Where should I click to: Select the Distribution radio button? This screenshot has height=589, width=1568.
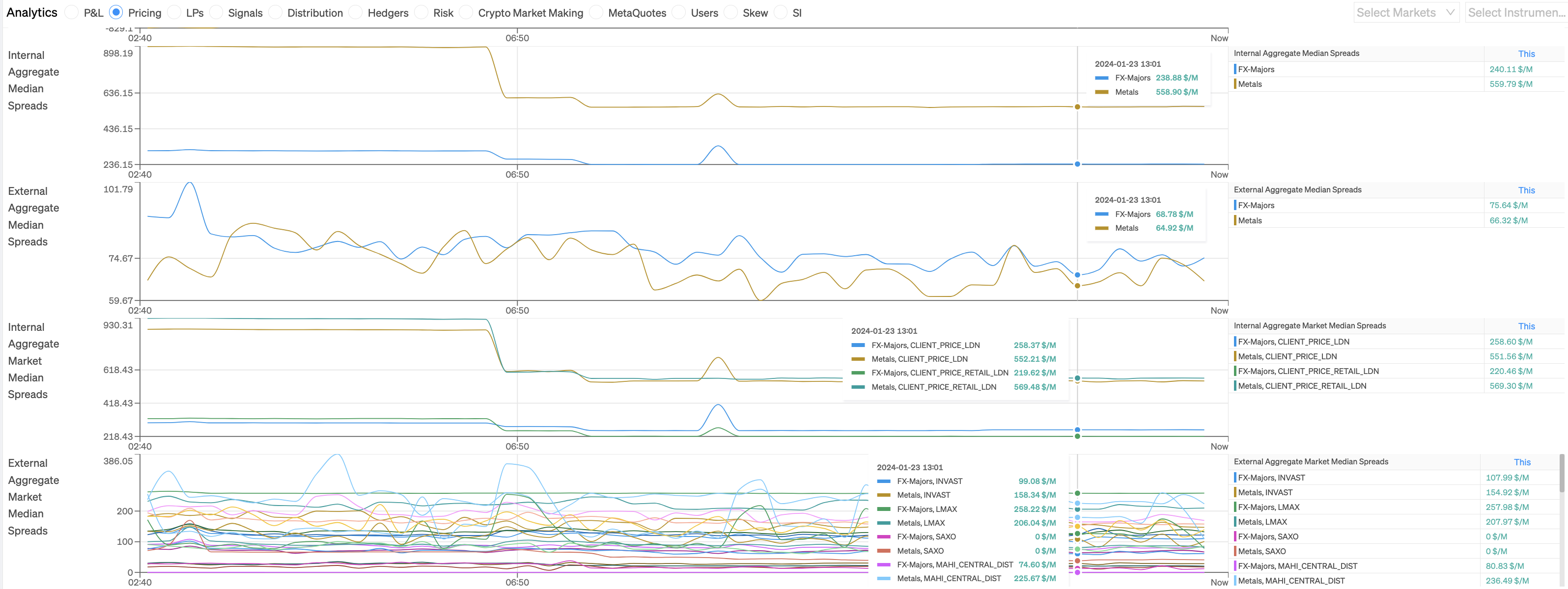275,12
